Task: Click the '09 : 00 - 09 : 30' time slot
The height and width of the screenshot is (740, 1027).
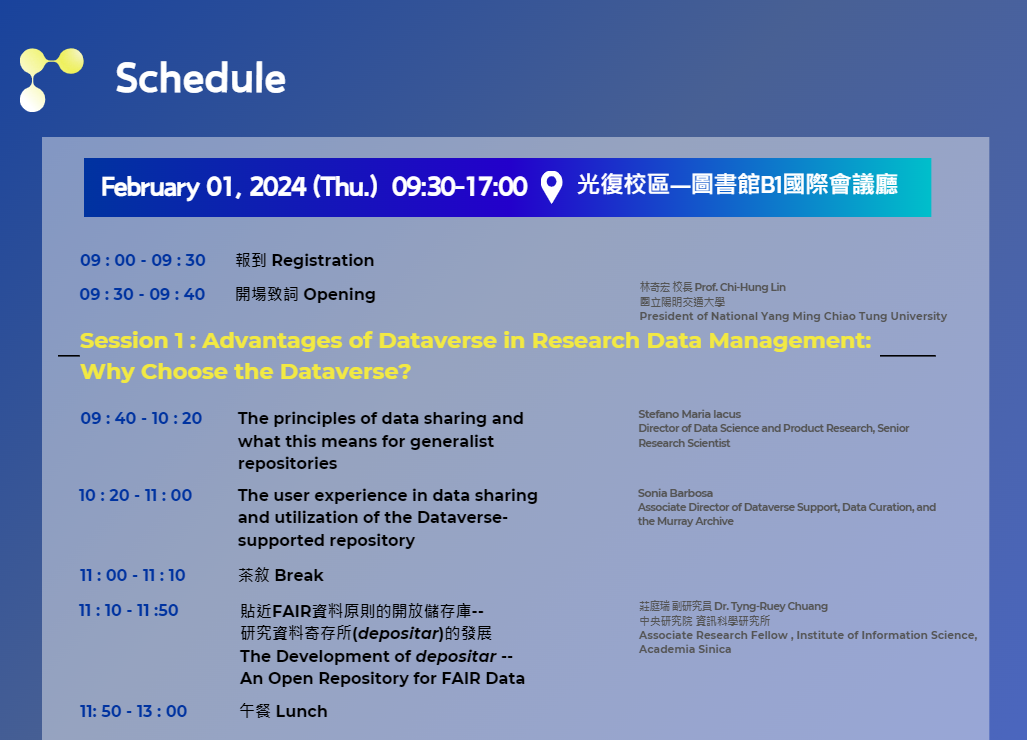Action: pyautogui.click(x=143, y=261)
